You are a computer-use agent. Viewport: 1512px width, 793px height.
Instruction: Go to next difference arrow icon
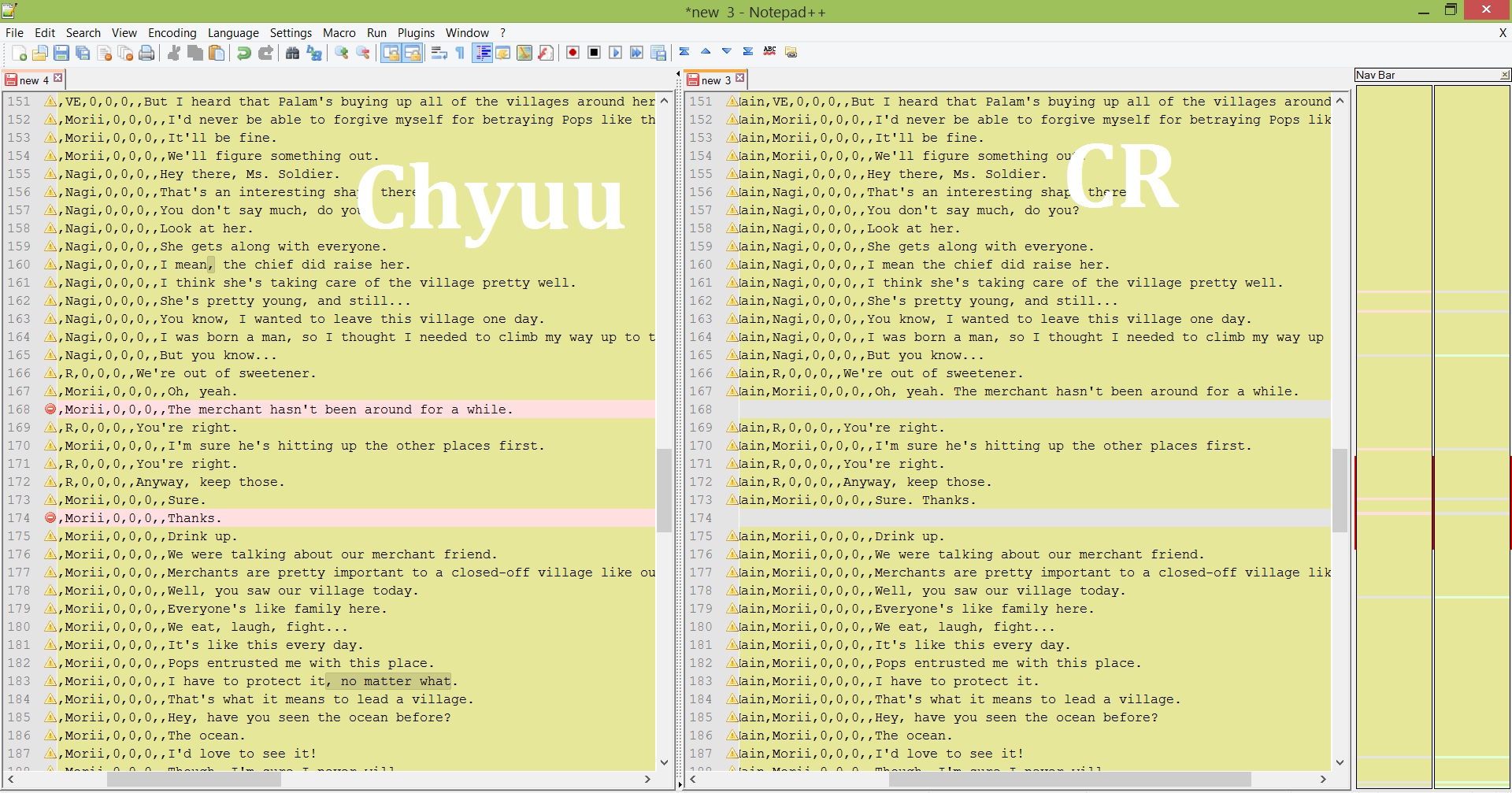click(x=727, y=52)
